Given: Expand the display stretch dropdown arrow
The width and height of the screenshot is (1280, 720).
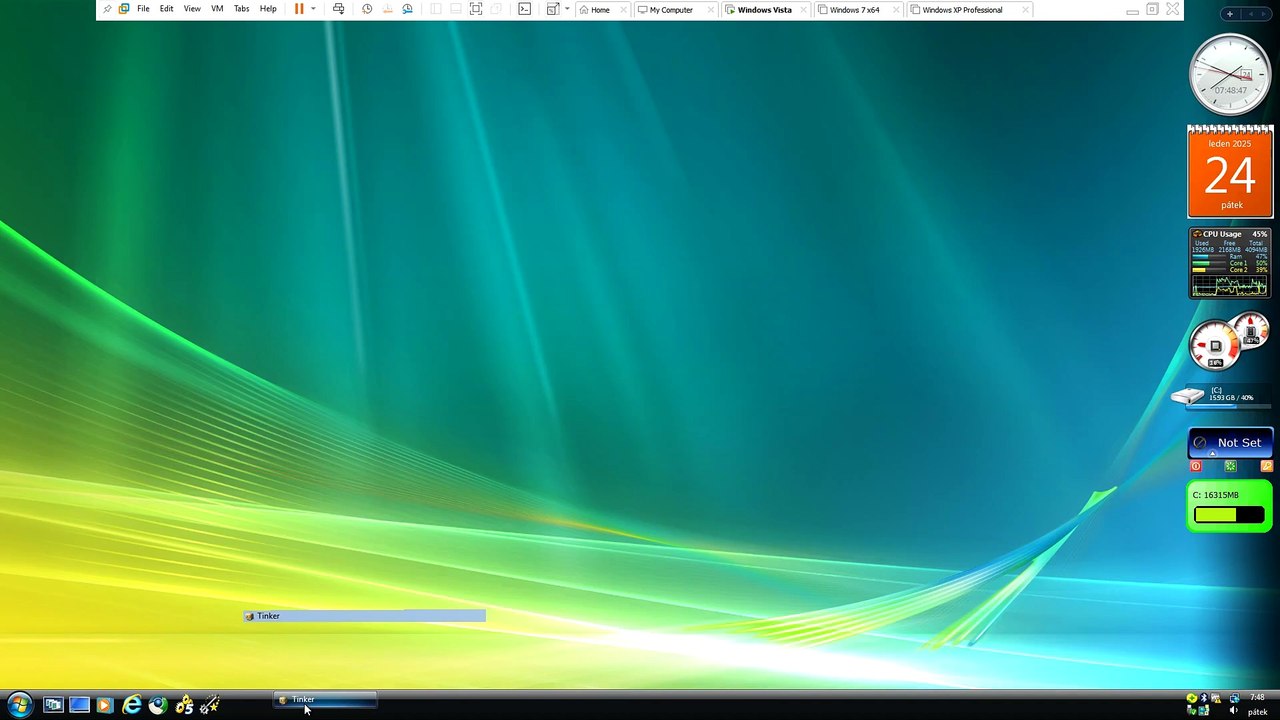Looking at the screenshot, I should [567, 9].
